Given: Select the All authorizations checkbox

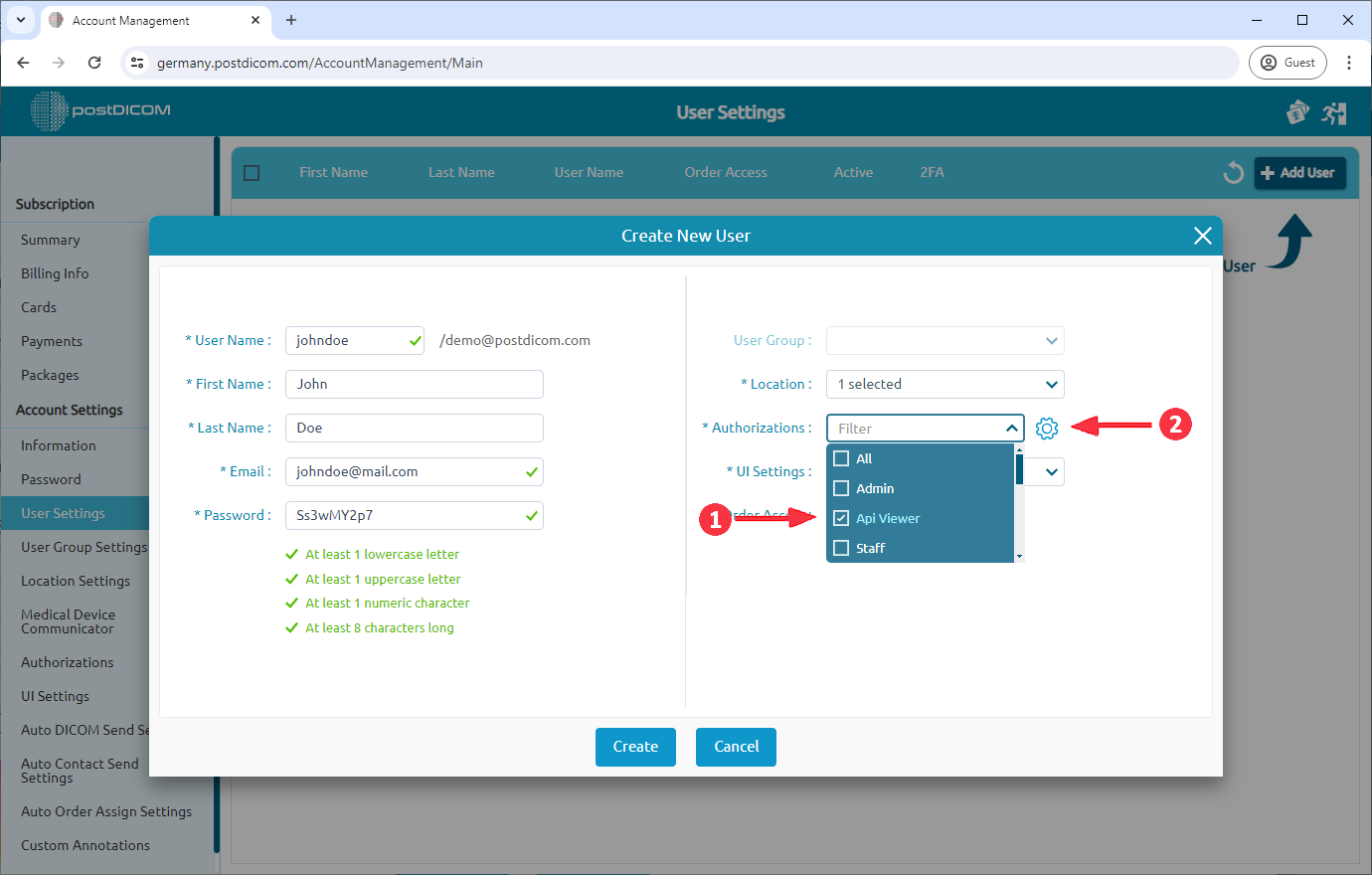Looking at the screenshot, I should pyautogui.click(x=840, y=457).
